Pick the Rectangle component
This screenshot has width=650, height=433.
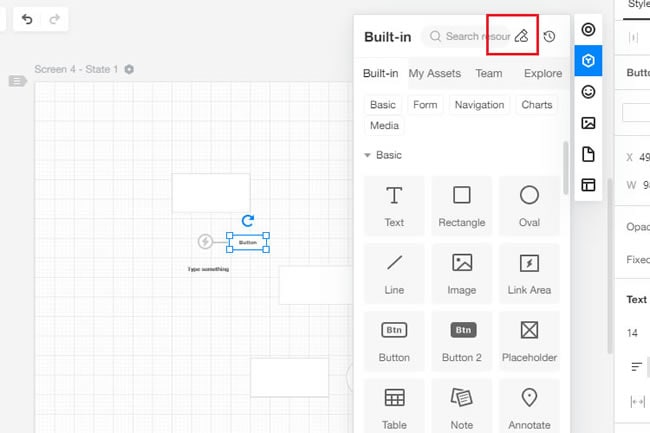point(461,206)
